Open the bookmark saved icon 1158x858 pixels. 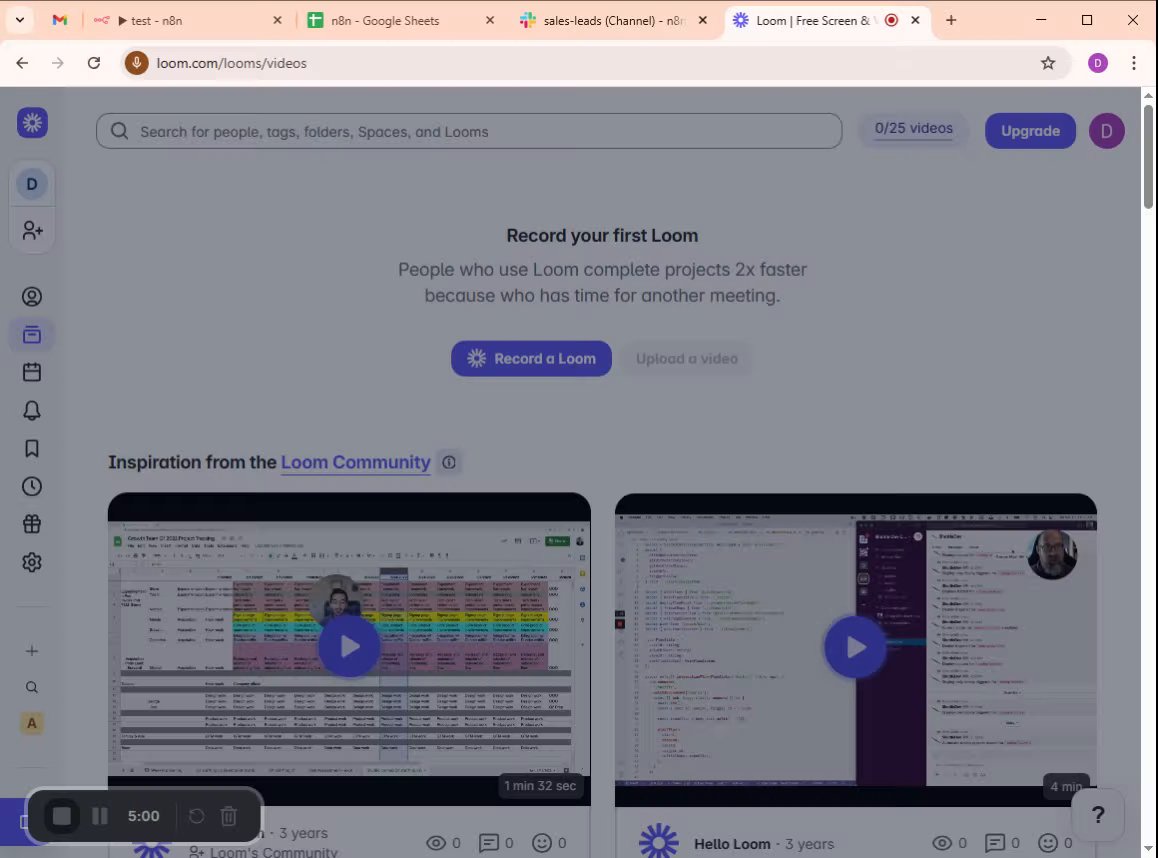pyautogui.click(x=32, y=448)
